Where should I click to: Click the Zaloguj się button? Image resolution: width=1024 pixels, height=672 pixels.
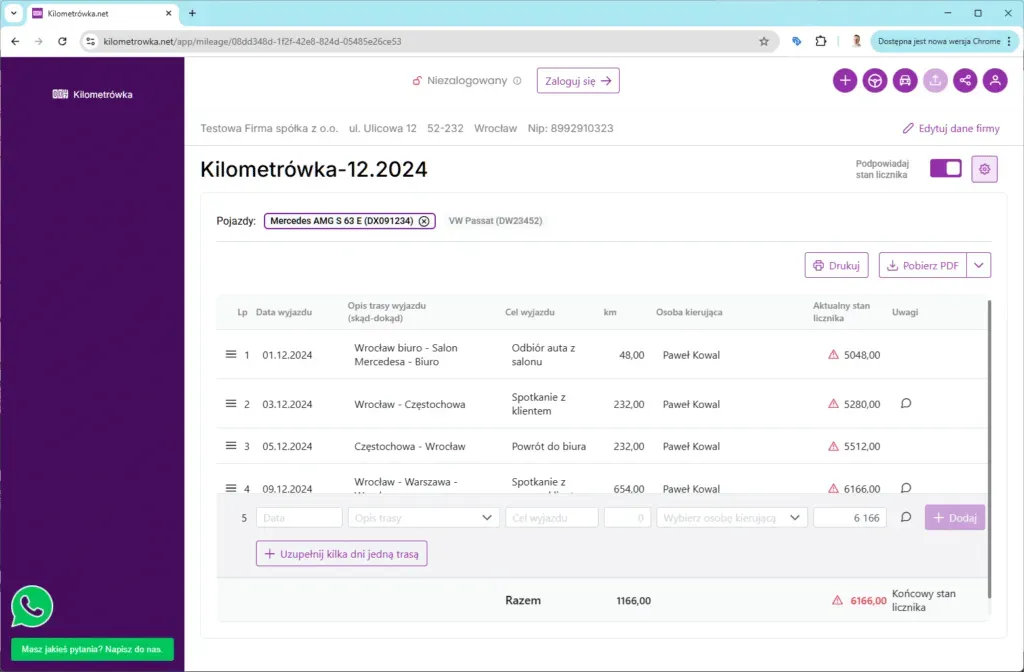(578, 81)
